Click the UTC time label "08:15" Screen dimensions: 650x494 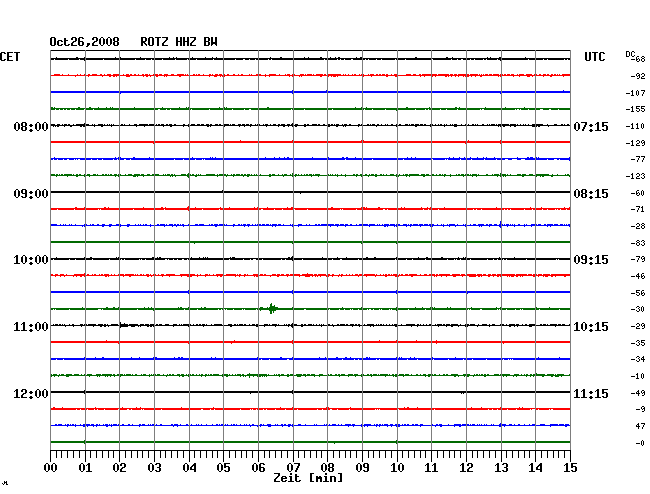tap(591, 194)
